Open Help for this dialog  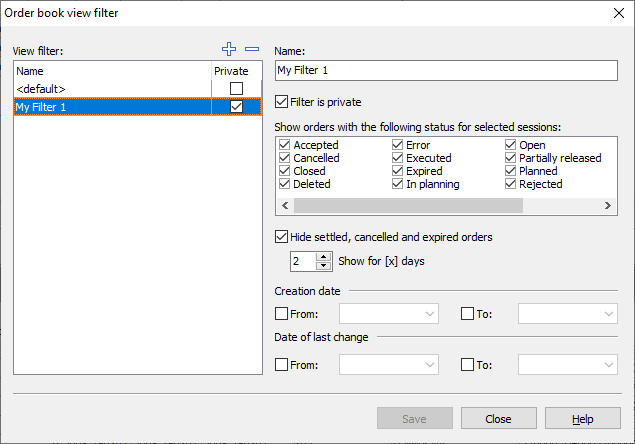point(583,419)
